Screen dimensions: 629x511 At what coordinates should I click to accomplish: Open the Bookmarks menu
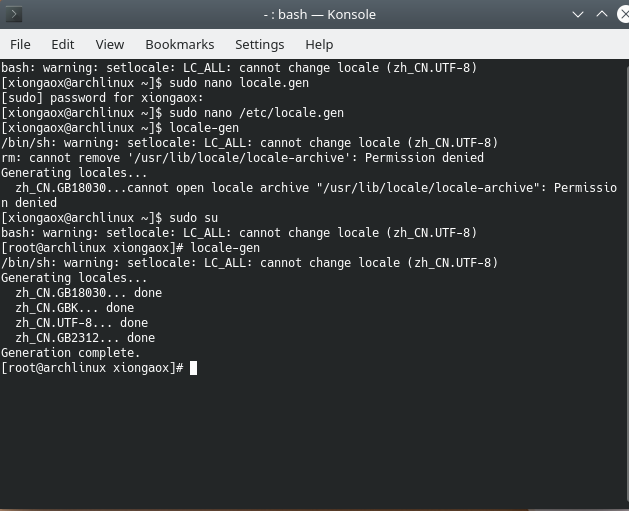(180, 45)
